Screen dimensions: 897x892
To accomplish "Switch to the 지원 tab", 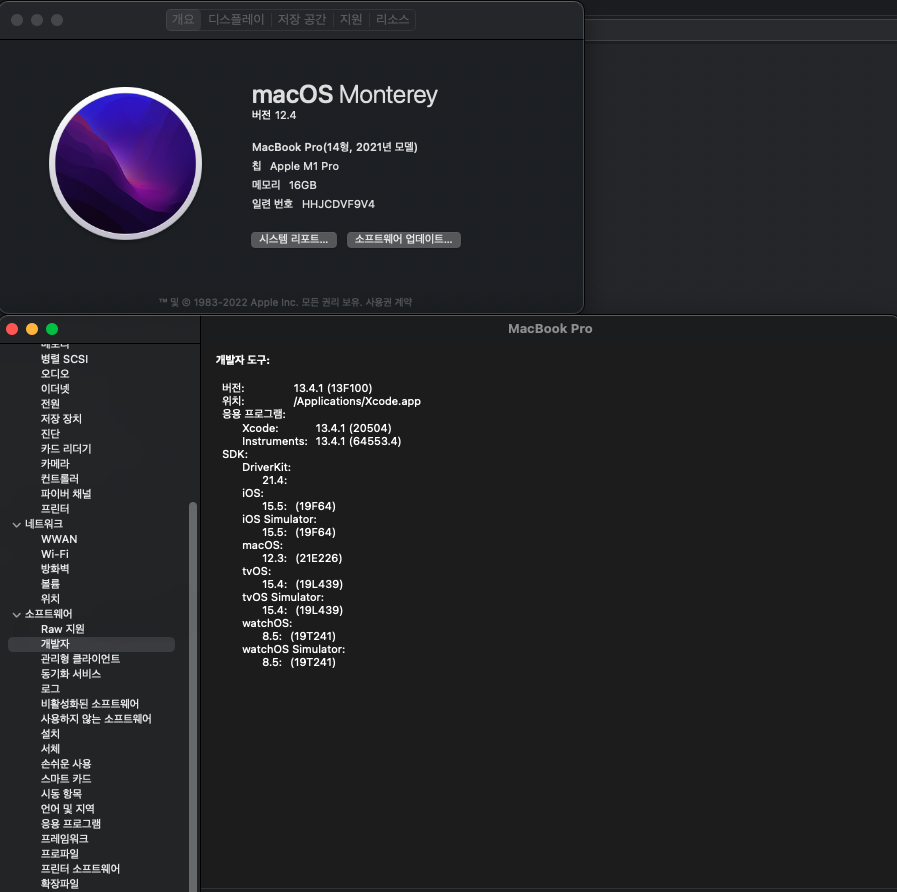I will click(x=351, y=19).
